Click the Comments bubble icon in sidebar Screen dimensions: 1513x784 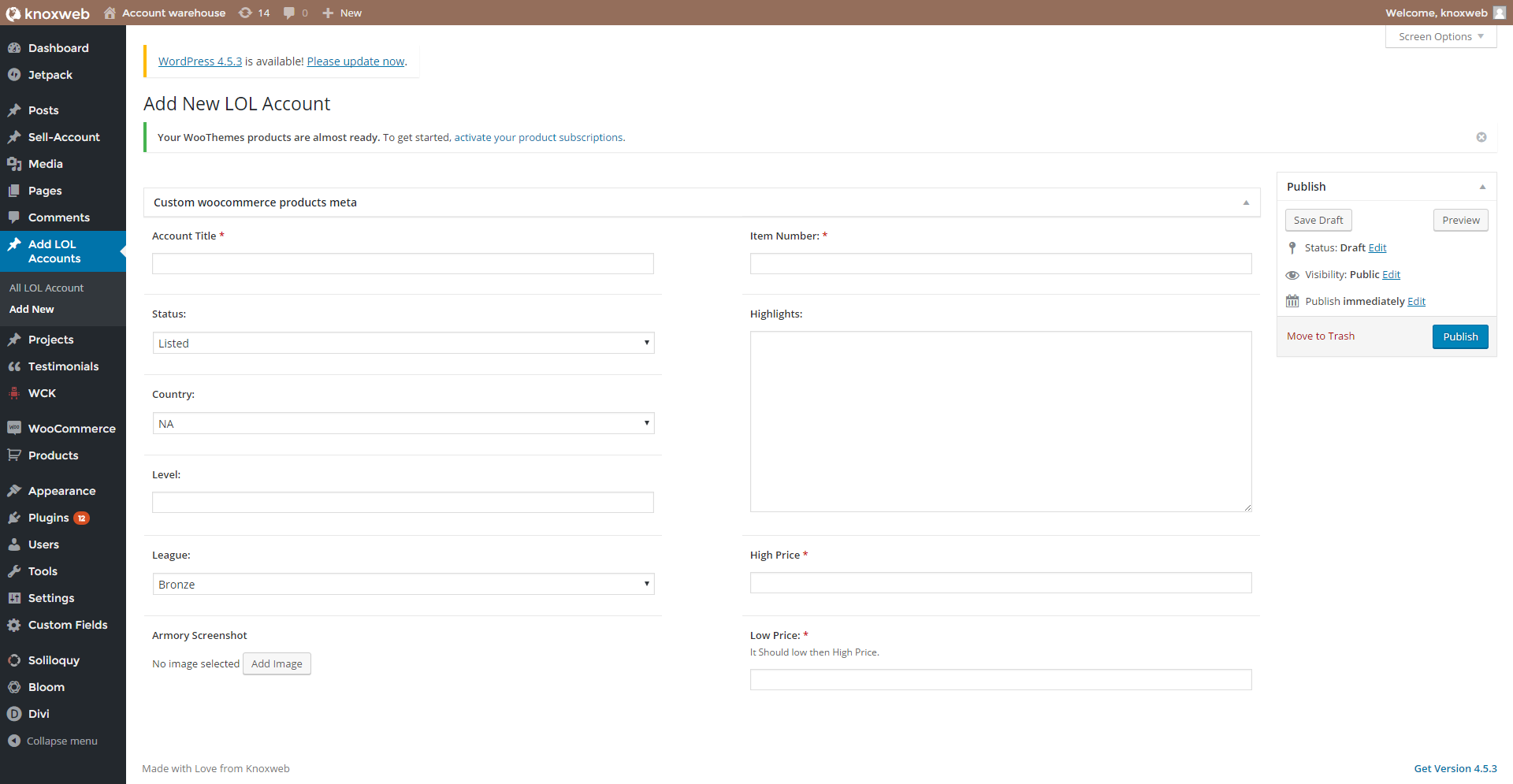tap(14, 217)
